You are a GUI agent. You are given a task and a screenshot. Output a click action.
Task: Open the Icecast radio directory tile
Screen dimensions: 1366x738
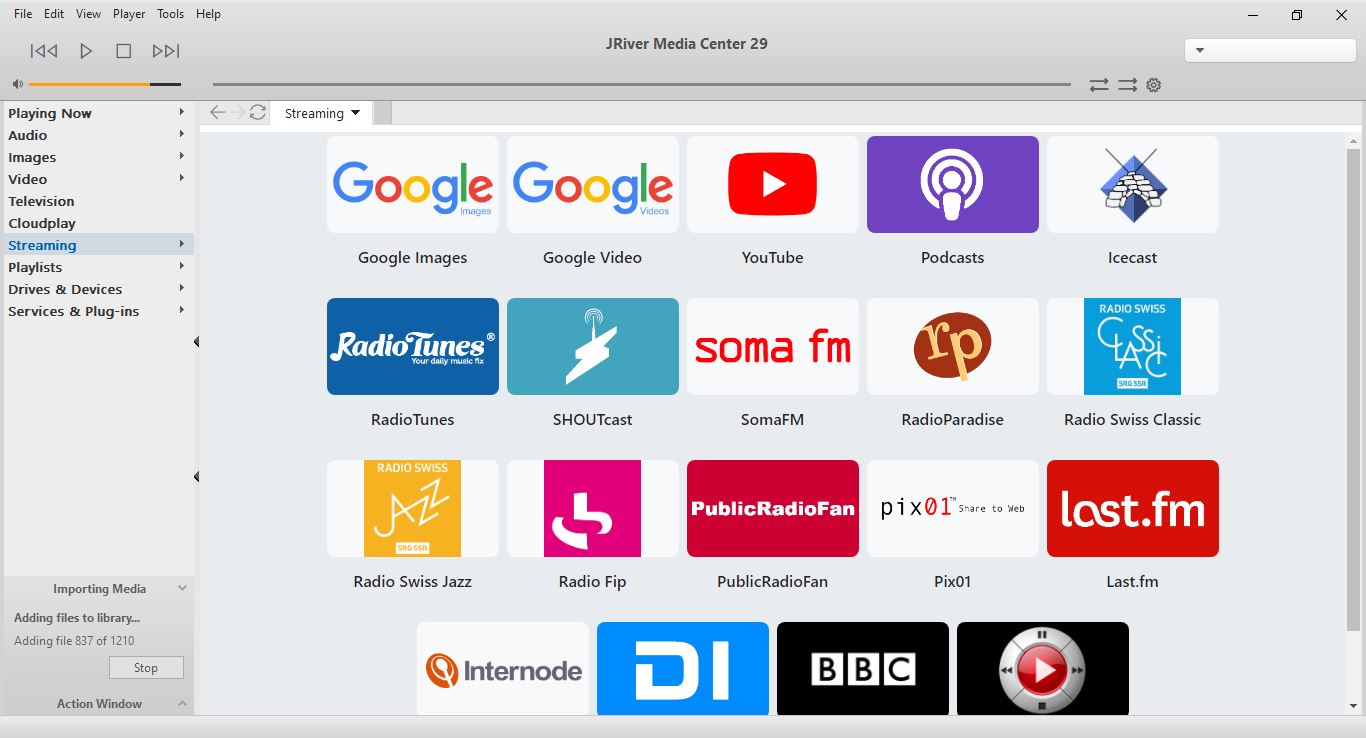1133,185
